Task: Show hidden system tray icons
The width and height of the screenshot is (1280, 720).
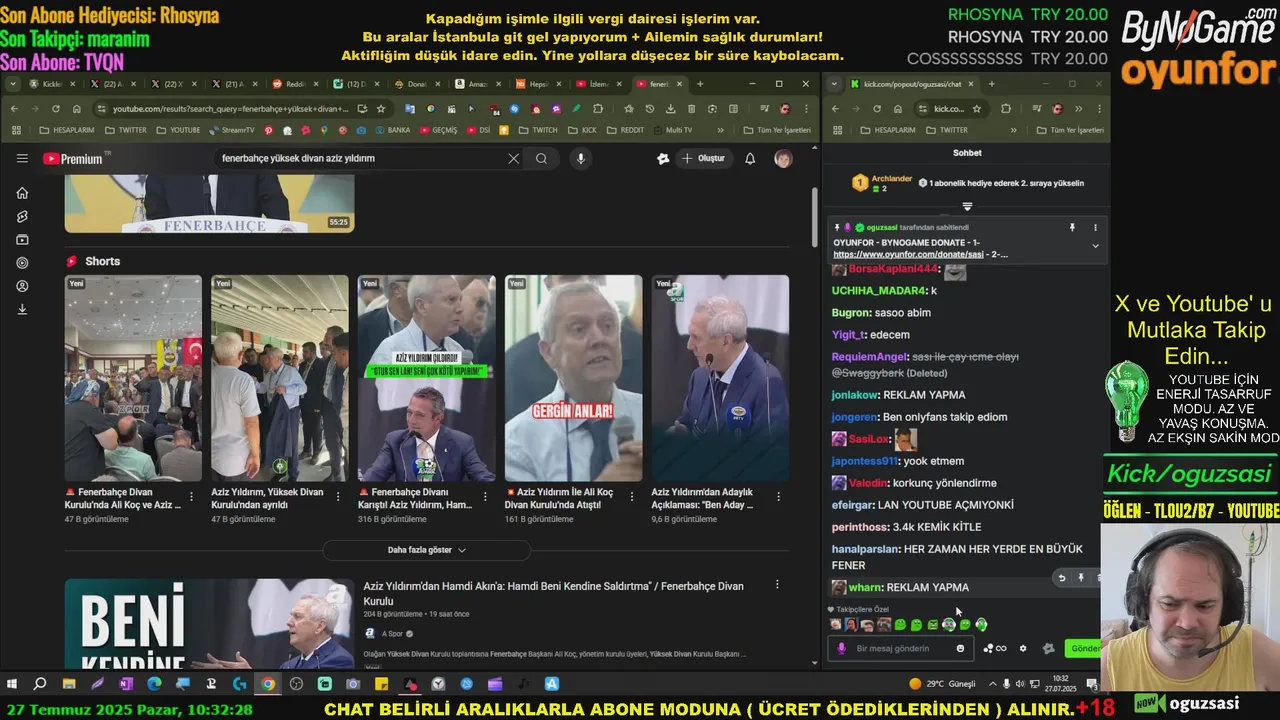Action: (992, 684)
